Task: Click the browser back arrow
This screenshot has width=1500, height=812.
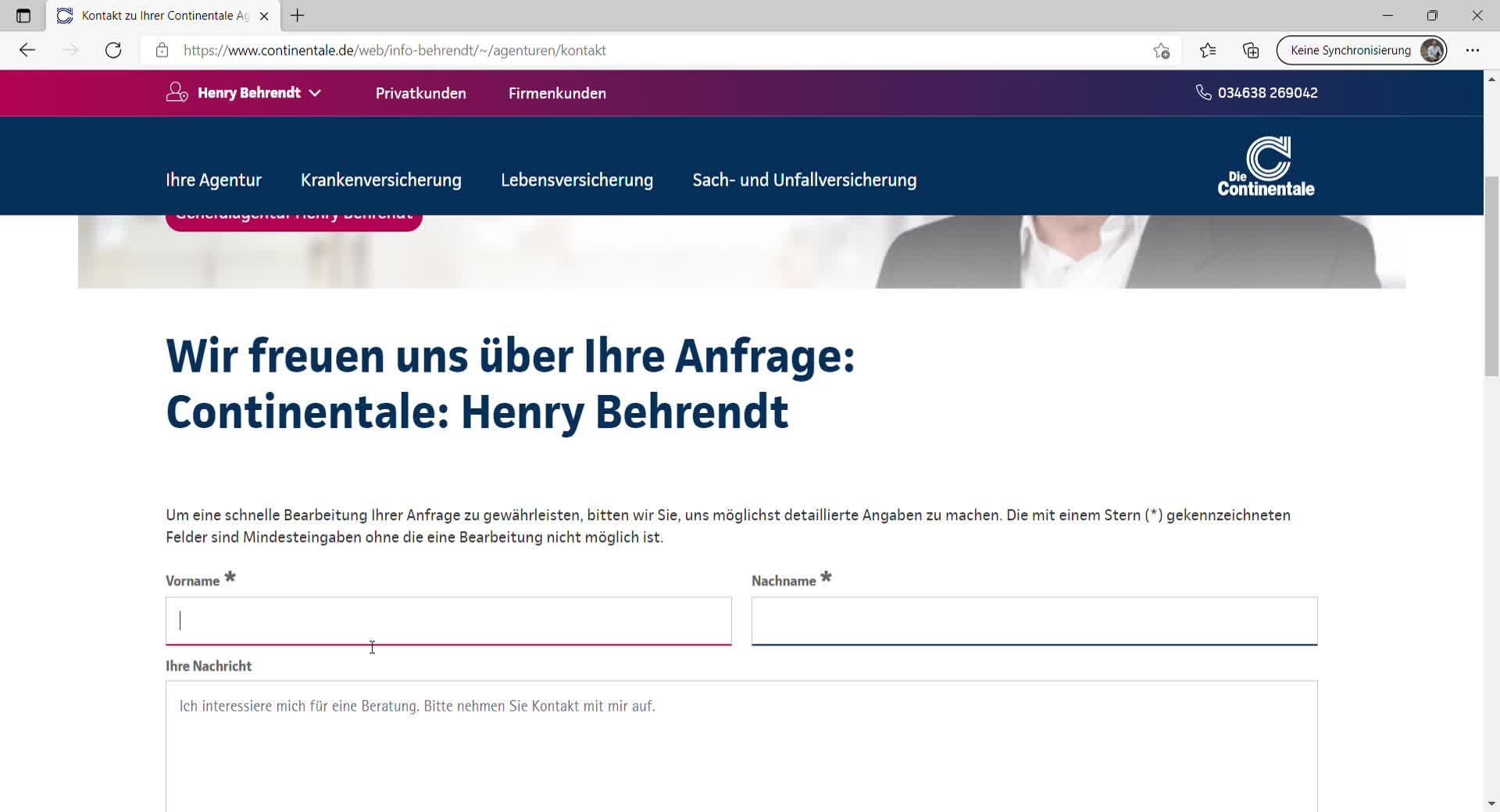Action: [x=27, y=51]
